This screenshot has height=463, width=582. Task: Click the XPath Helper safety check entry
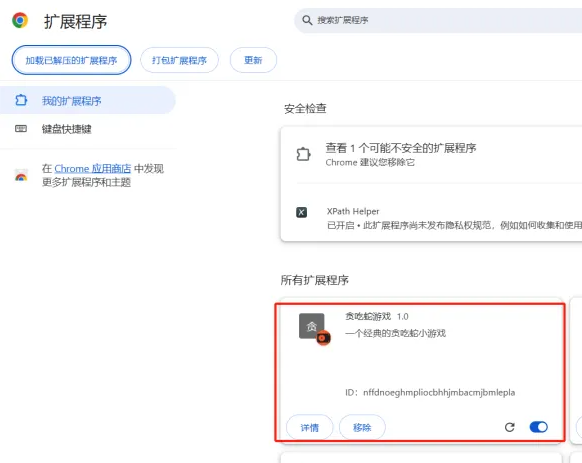point(431,218)
